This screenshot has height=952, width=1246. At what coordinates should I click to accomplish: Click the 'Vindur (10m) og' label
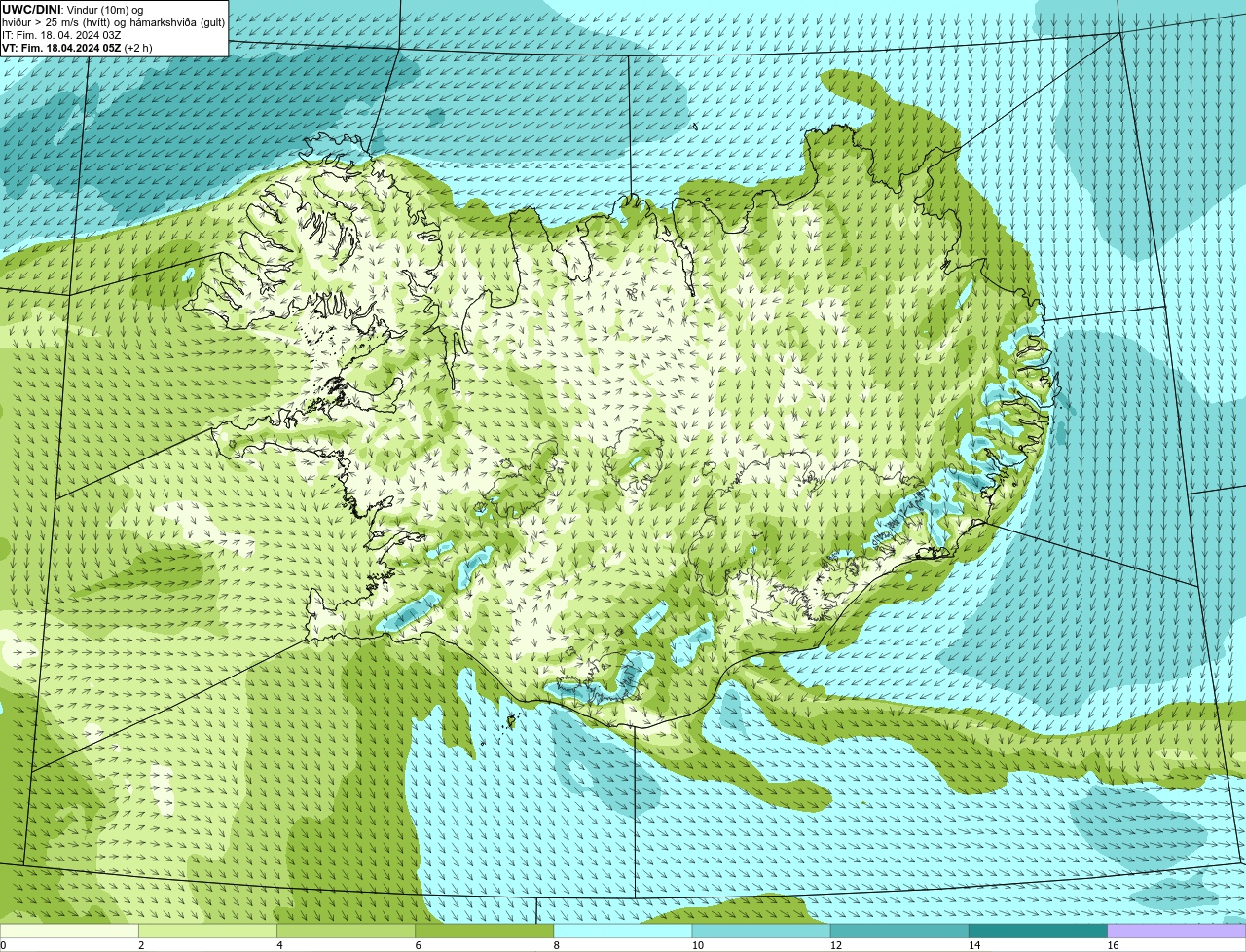tap(104, 10)
